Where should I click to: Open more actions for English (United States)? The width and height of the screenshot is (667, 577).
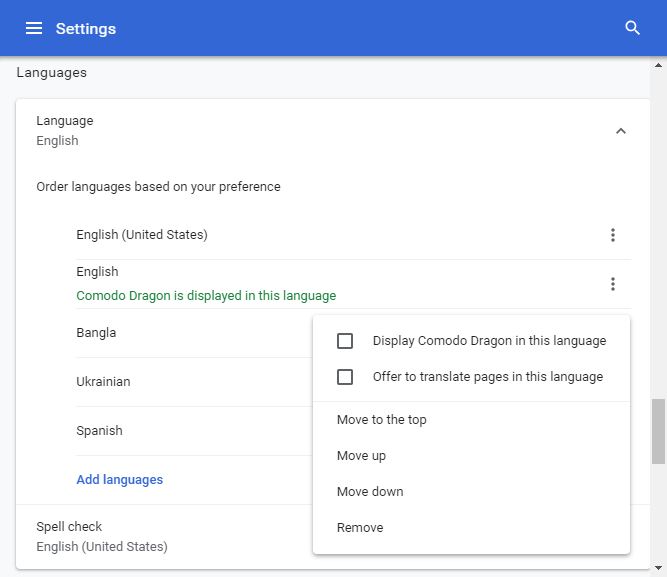[613, 235]
